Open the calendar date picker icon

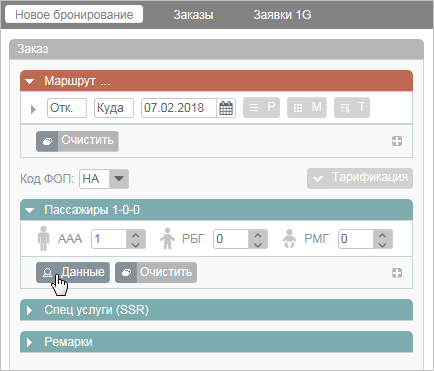click(x=226, y=108)
